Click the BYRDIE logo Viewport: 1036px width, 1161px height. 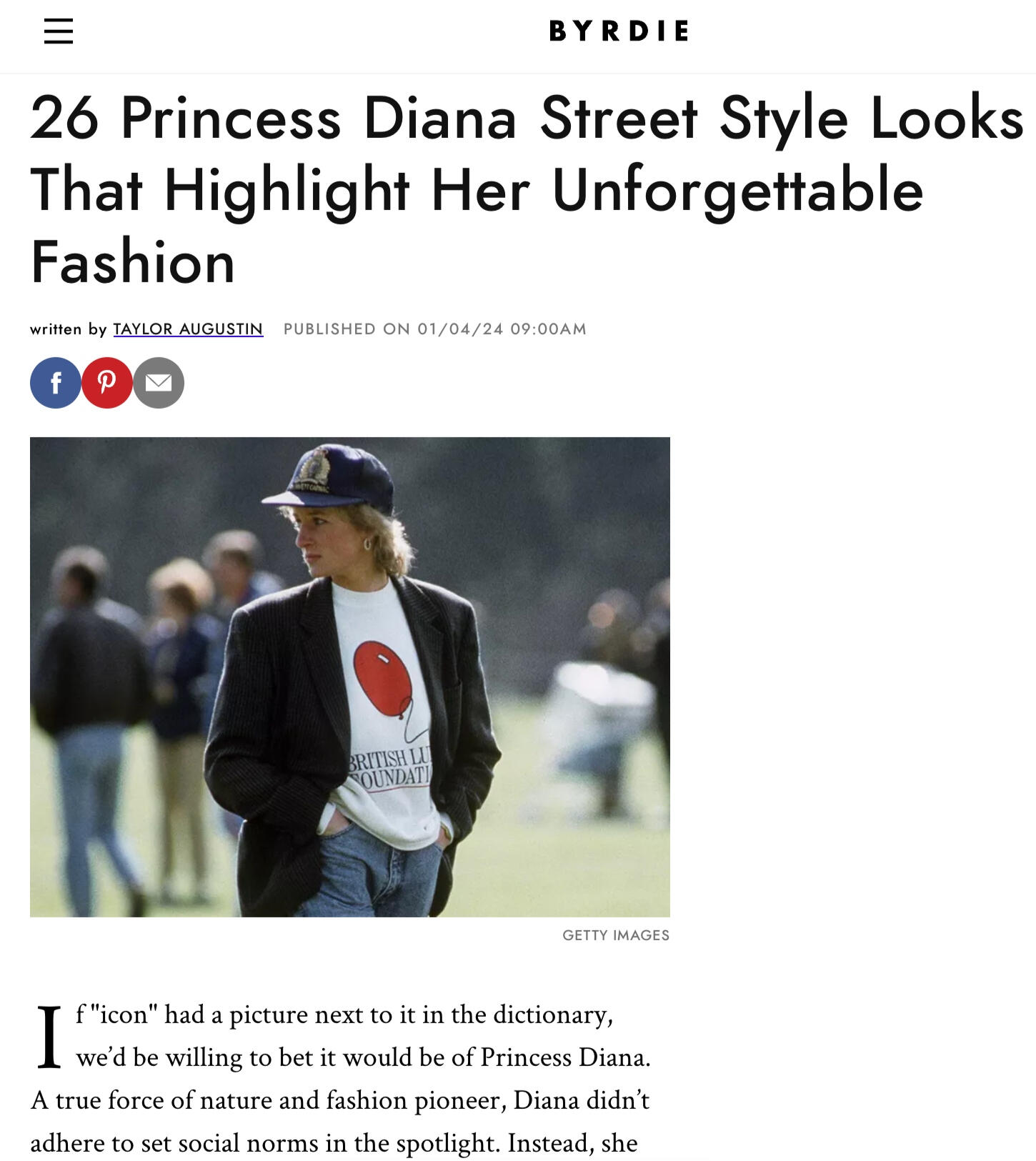(619, 31)
